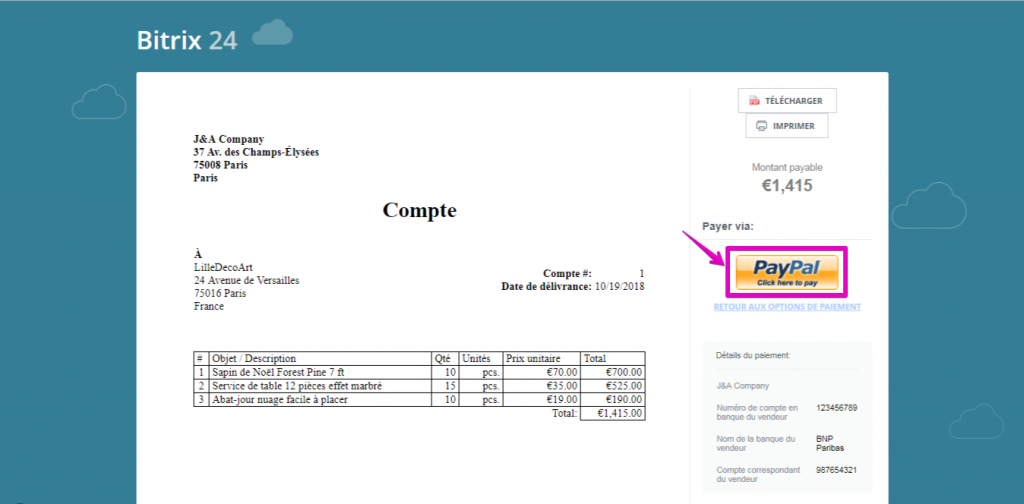This screenshot has width=1024, height=504.
Task: Click Numéro de compte en banque label
Action: [758, 413]
